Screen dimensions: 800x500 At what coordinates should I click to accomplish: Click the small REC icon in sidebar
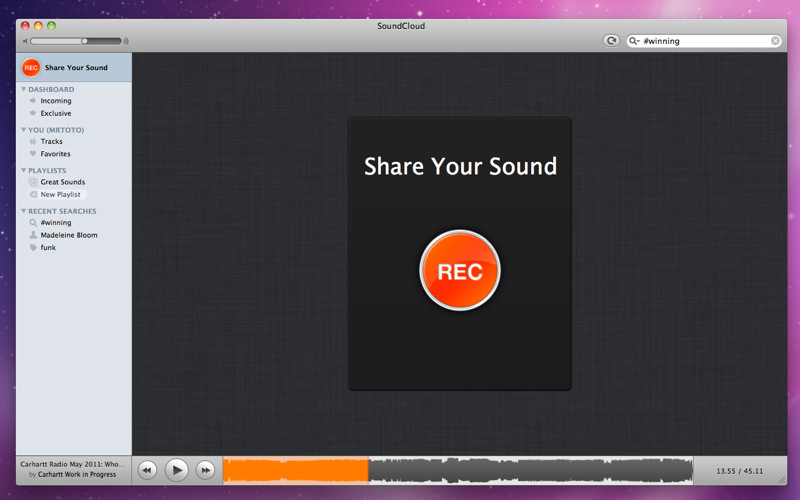31,68
